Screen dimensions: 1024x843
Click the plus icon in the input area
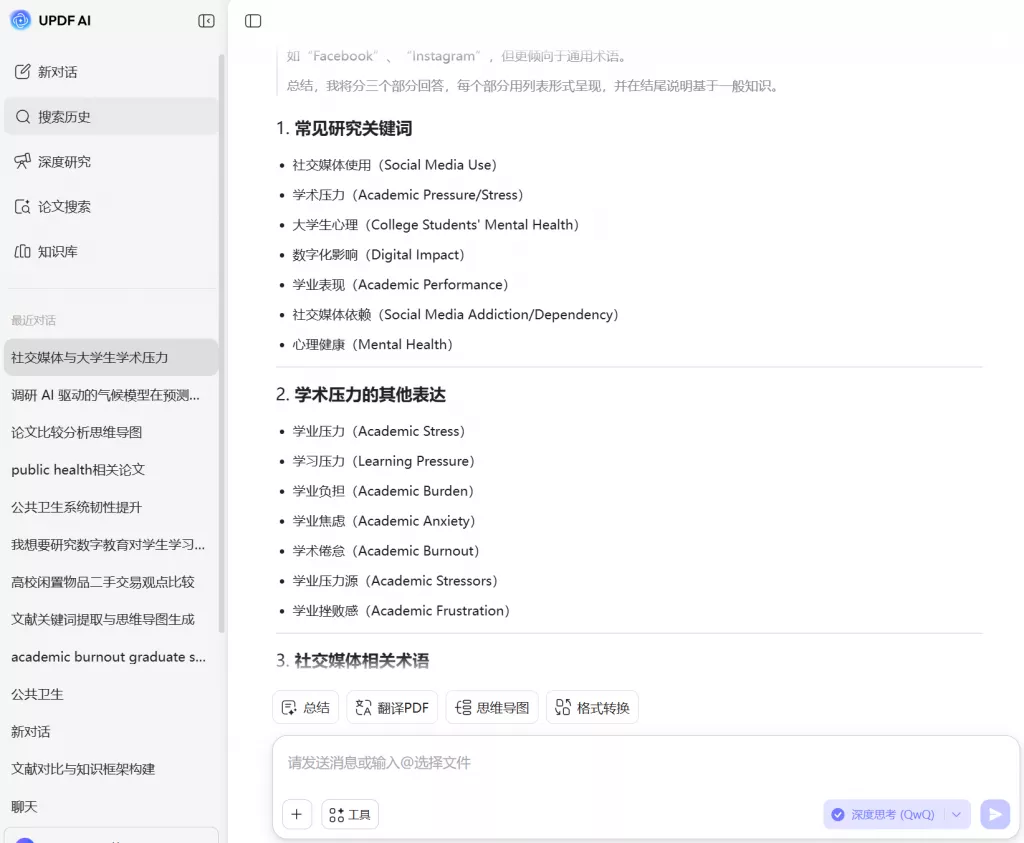[x=296, y=814]
